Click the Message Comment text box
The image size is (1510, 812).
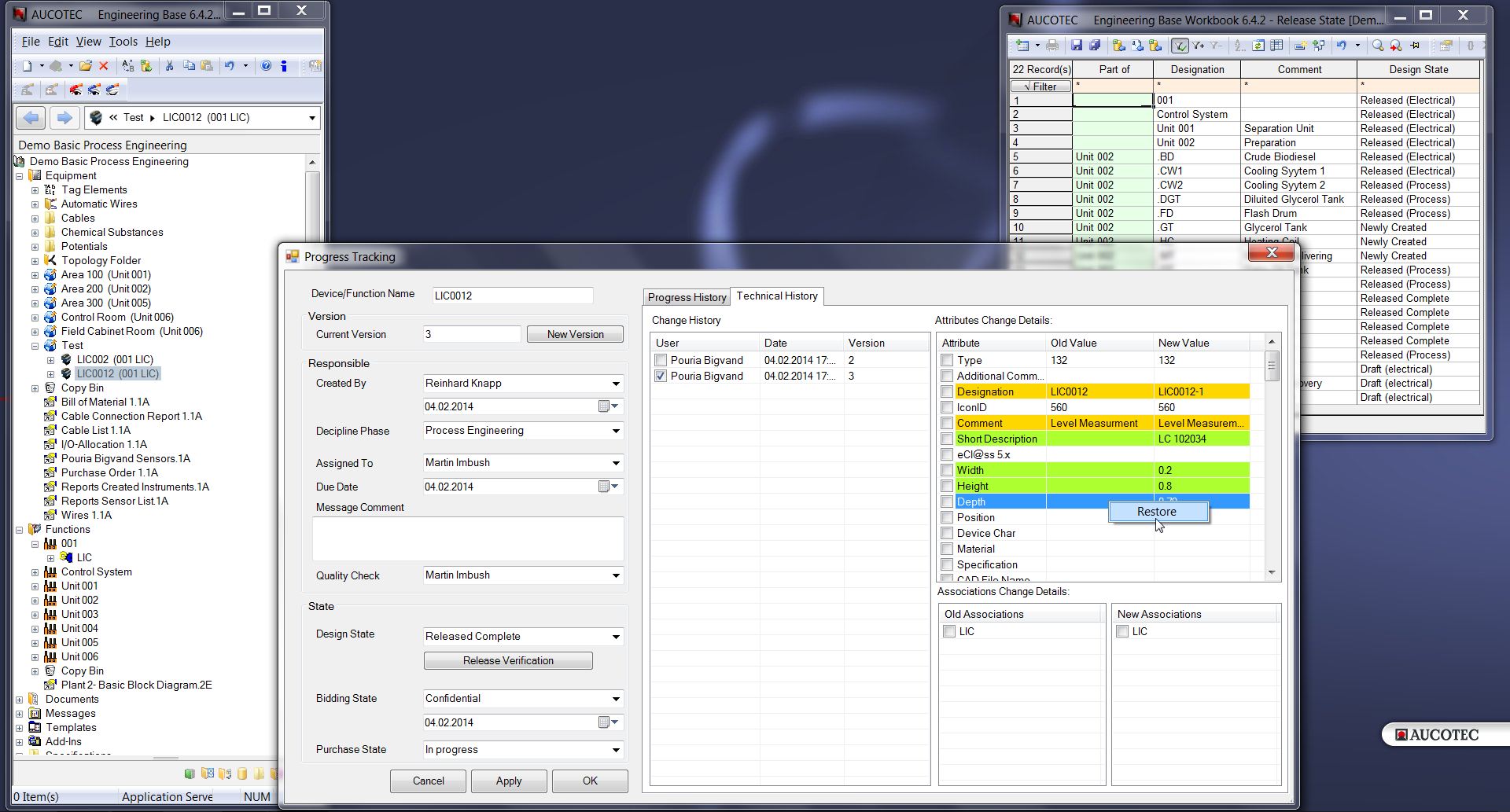tap(468, 538)
